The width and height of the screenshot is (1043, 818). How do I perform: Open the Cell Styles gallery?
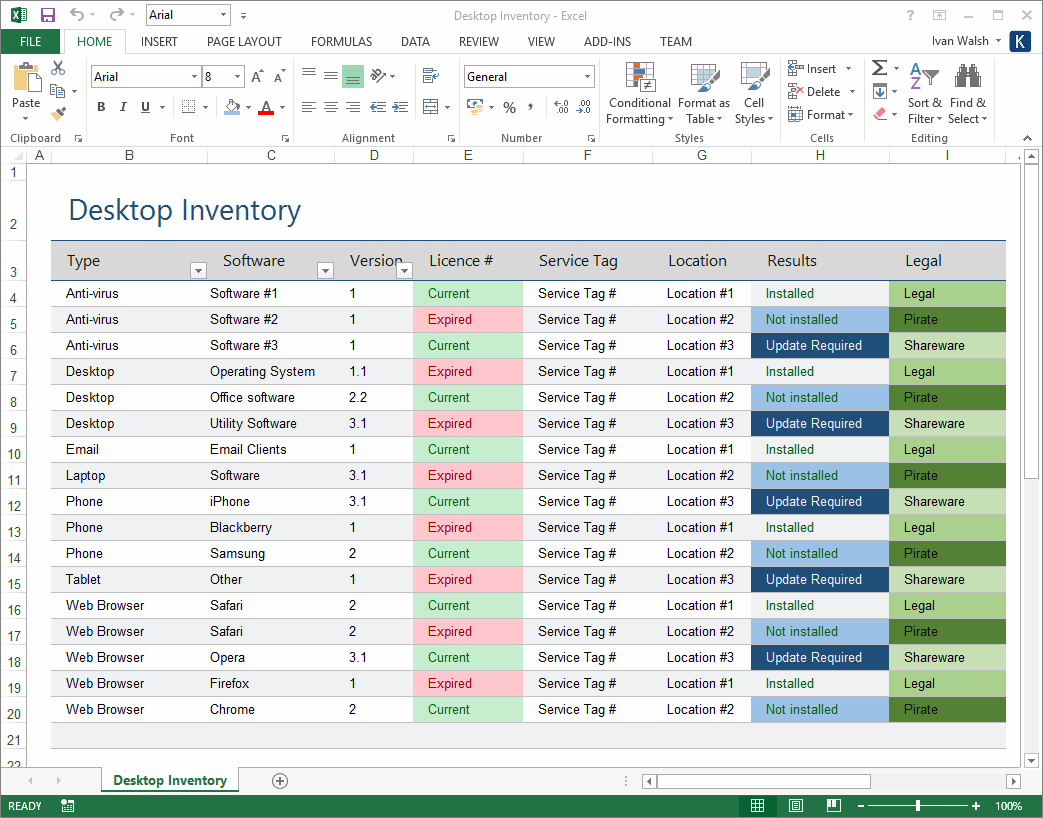click(754, 93)
